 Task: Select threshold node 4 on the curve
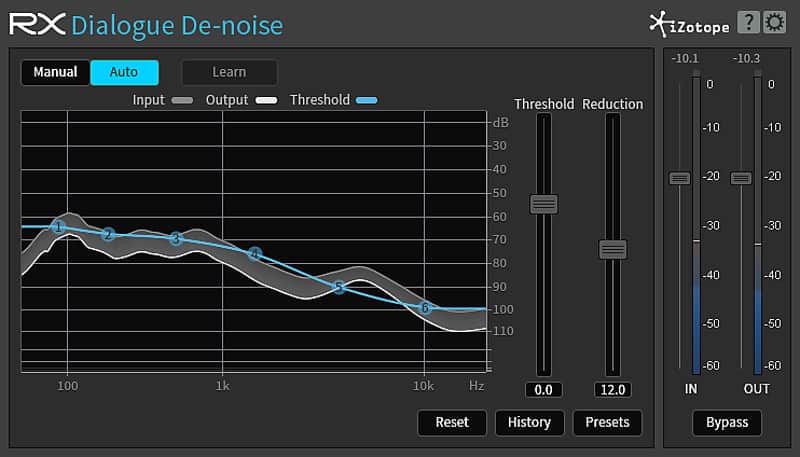tap(255, 253)
